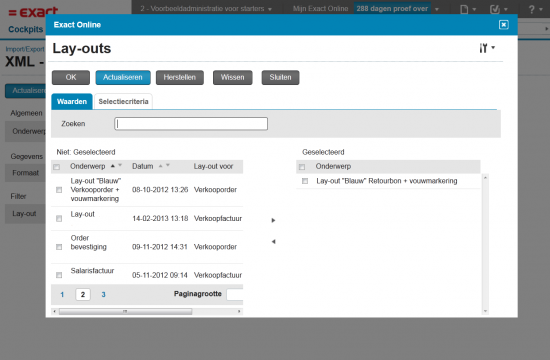The width and height of the screenshot is (550, 360).
Task: Check Lay-out "Blauw" Verkooporder + vouwmarkering row
Action: pos(59,190)
